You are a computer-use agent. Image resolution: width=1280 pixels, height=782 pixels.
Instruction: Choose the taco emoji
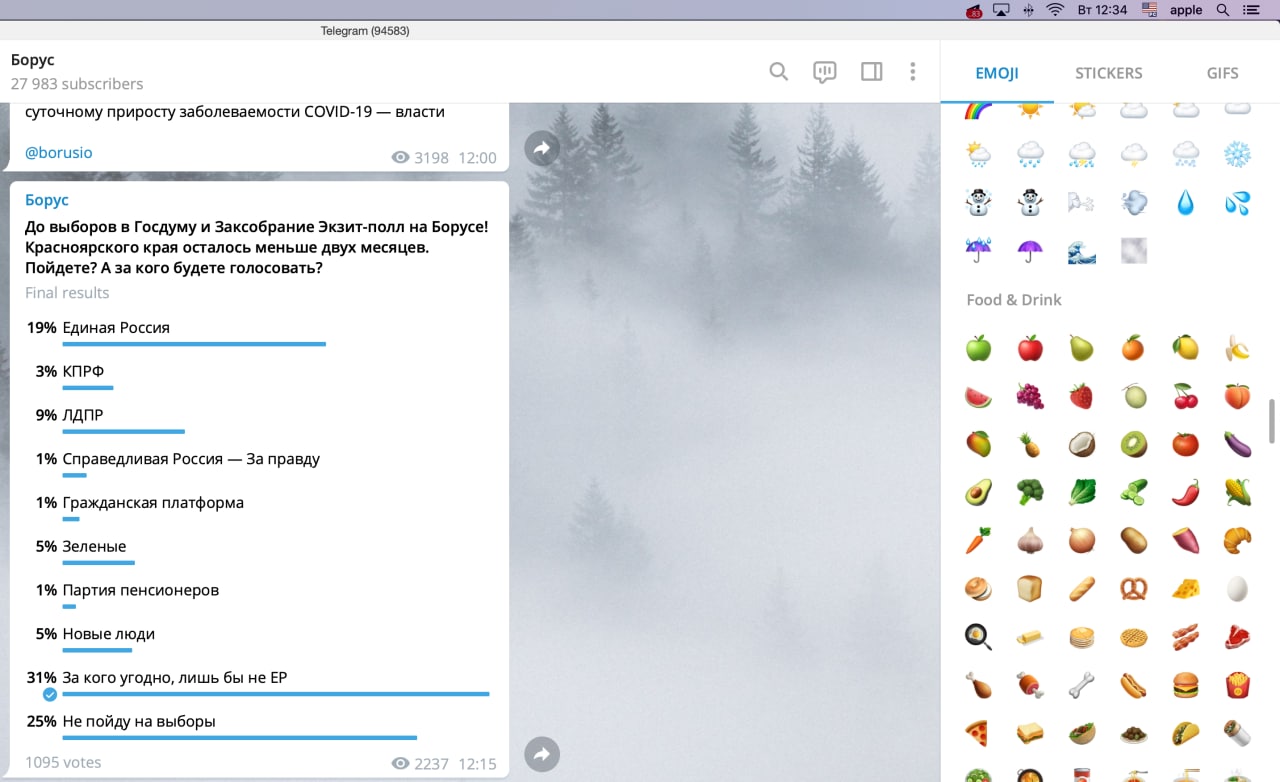click(1185, 733)
